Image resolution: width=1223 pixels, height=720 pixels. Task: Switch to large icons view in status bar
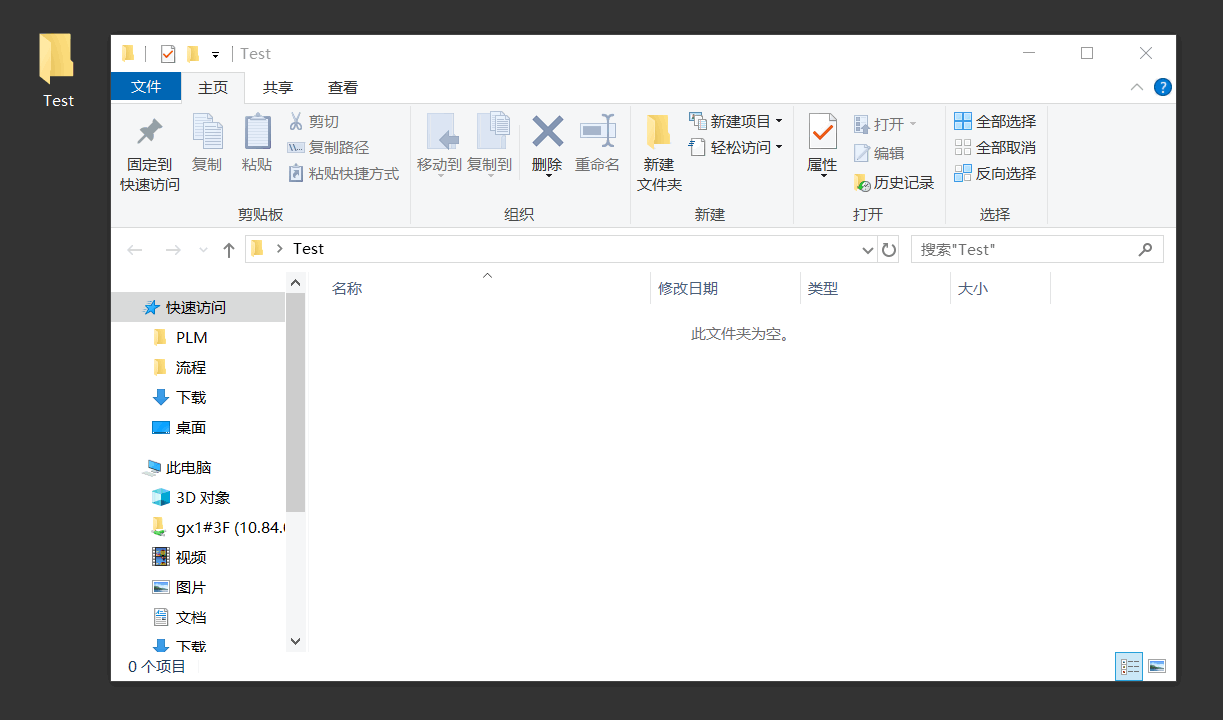(1157, 666)
